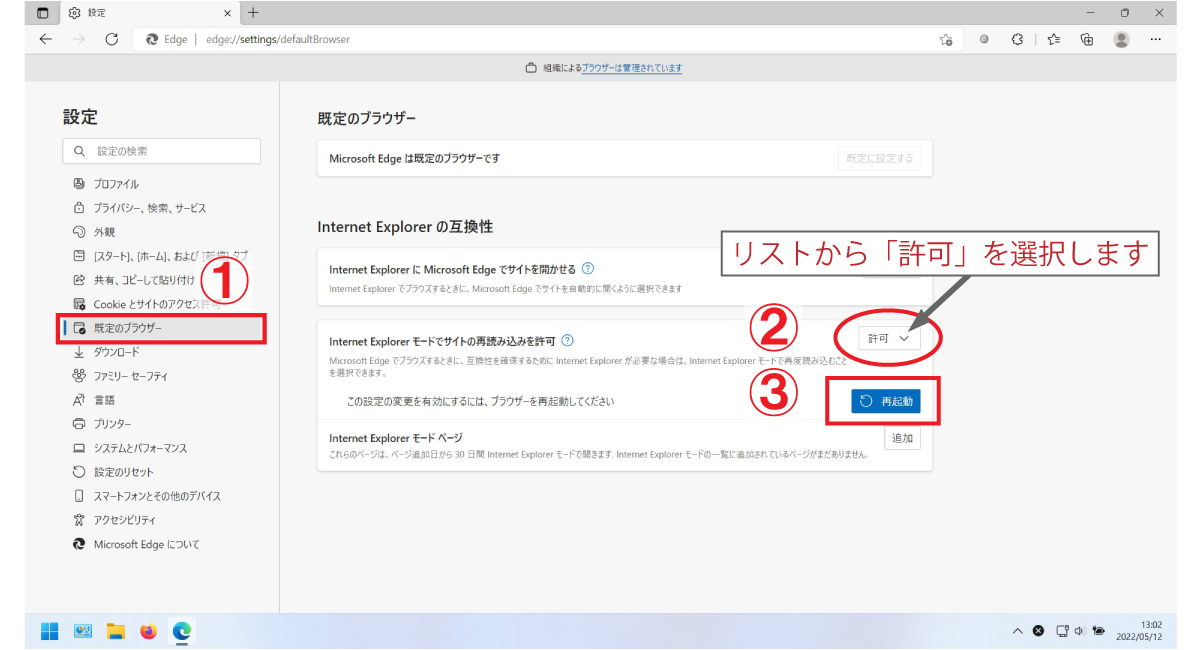Open the Windows Start menu
Image resolution: width=1200 pixels, height=650 pixels.
[x=49, y=631]
